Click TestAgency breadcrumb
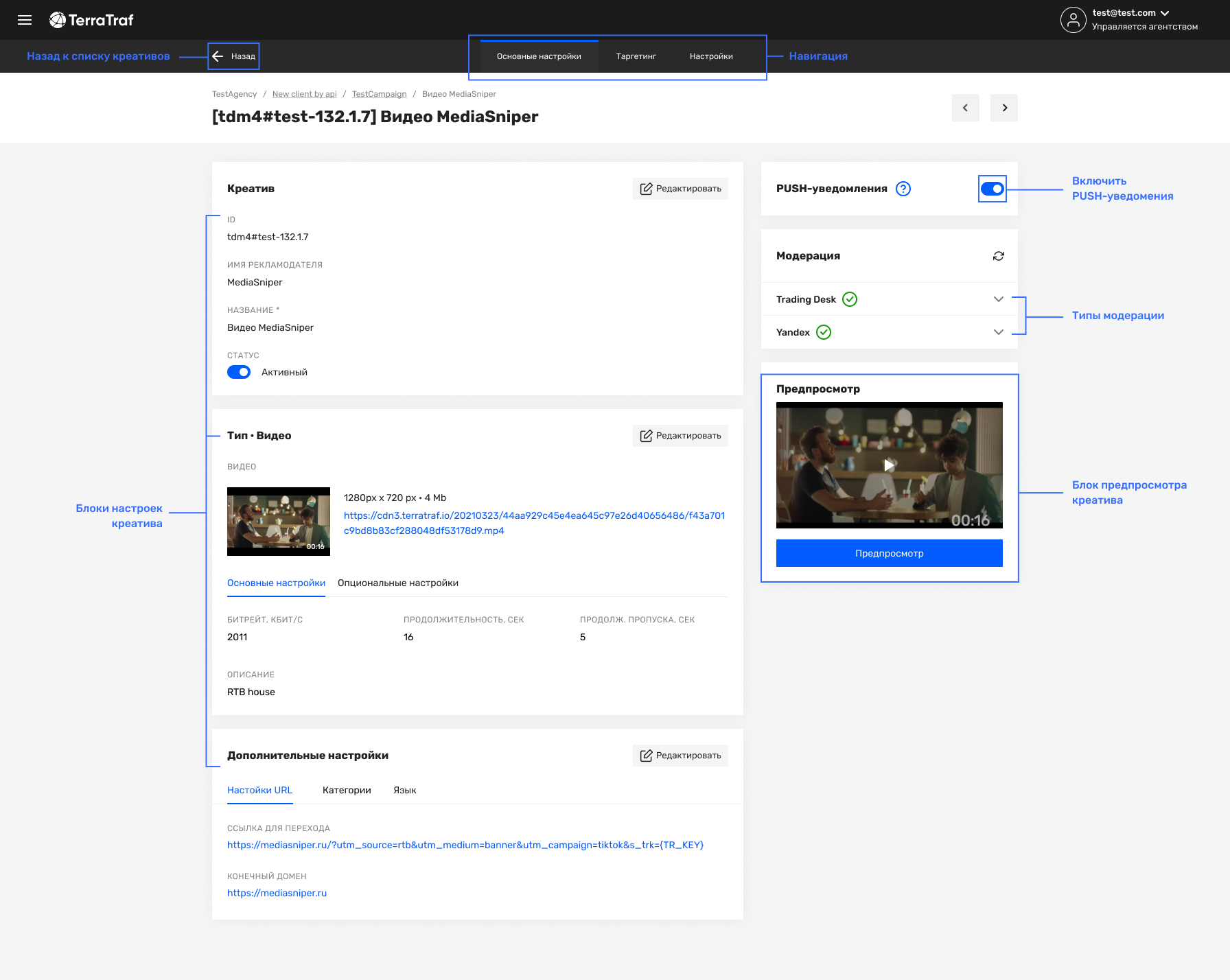This screenshot has height=980, width=1230. coord(234,94)
